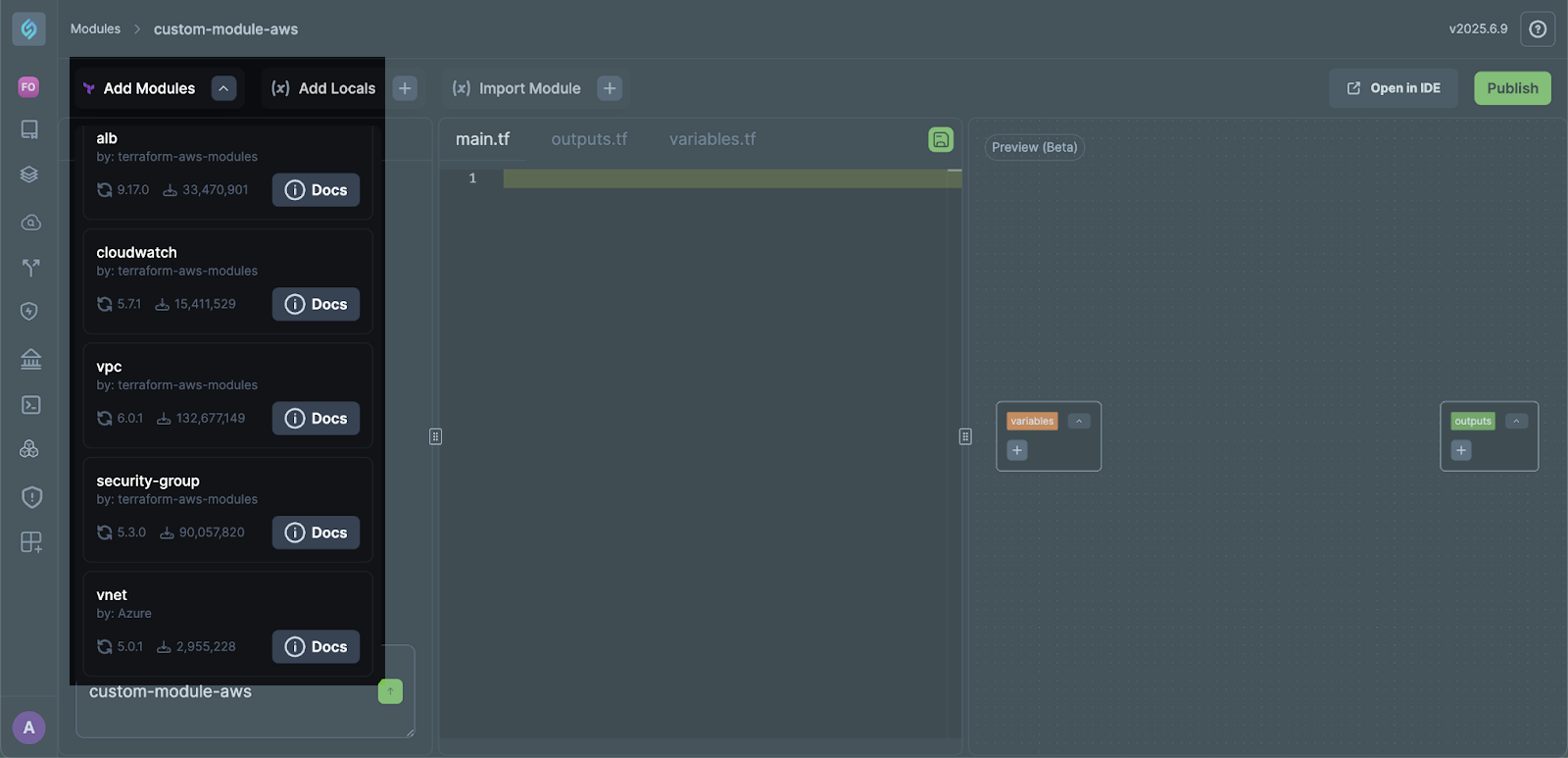
Task: Click the custom-module-aws breadcrumb title
Action: [x=225, y=29]
